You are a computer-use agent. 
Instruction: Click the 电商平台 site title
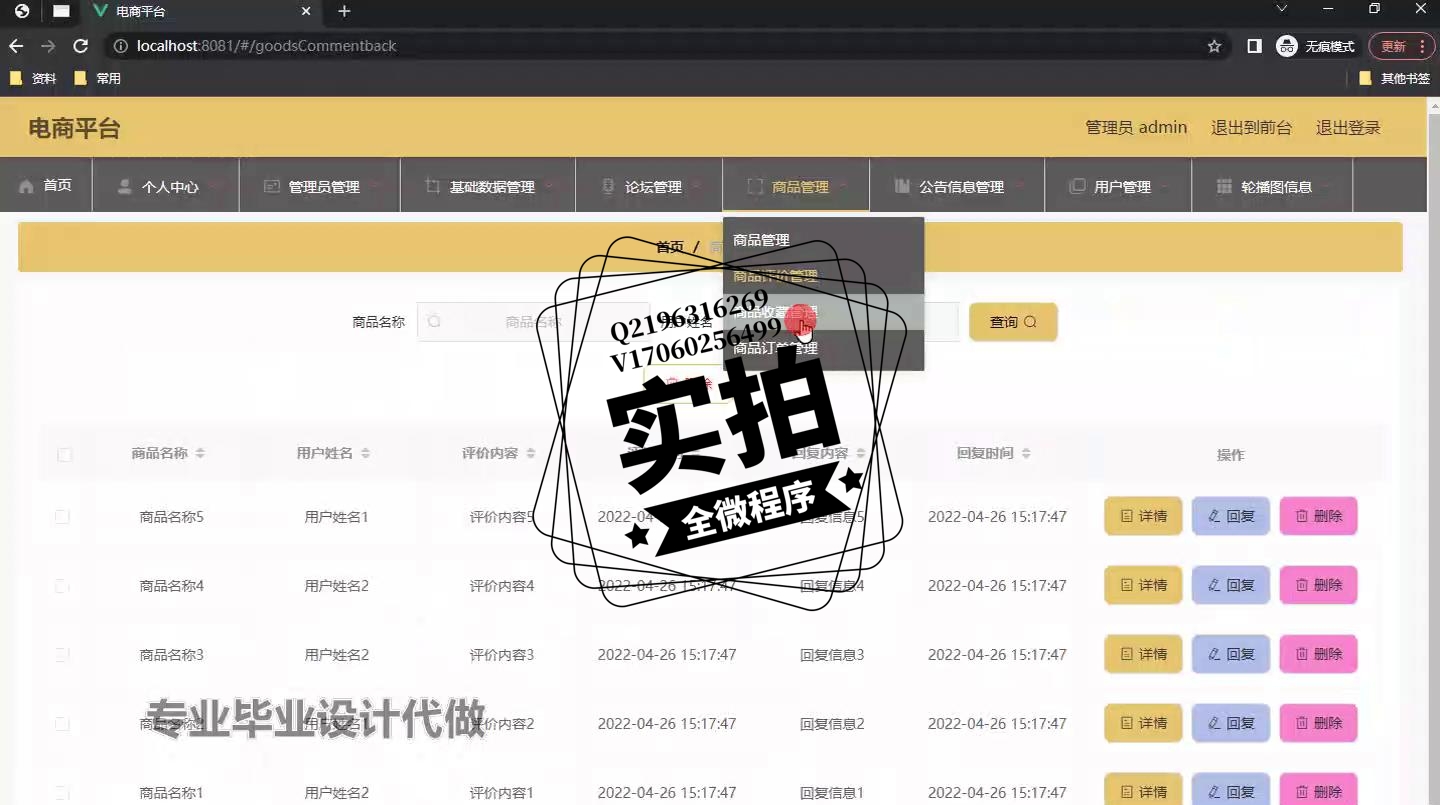coord(74,128)
